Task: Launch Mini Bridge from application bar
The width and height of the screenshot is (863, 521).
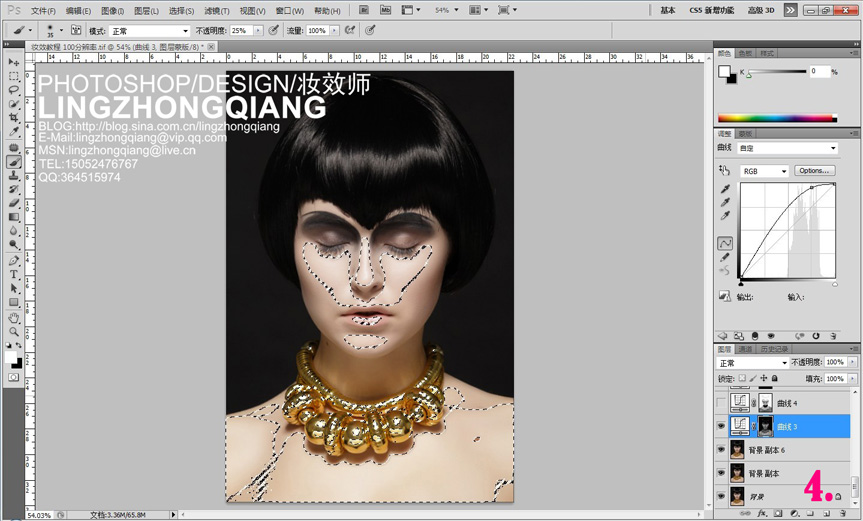Action: [385, 10]
